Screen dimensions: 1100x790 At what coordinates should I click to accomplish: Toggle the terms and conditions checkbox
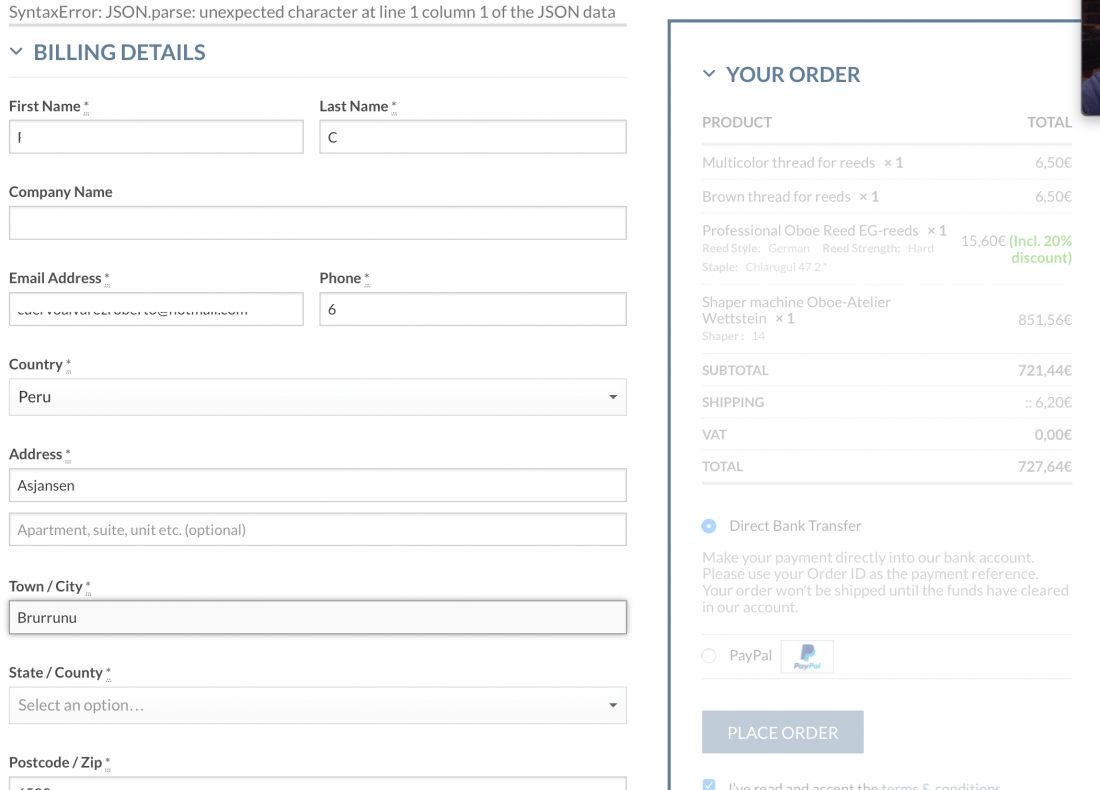709,784
